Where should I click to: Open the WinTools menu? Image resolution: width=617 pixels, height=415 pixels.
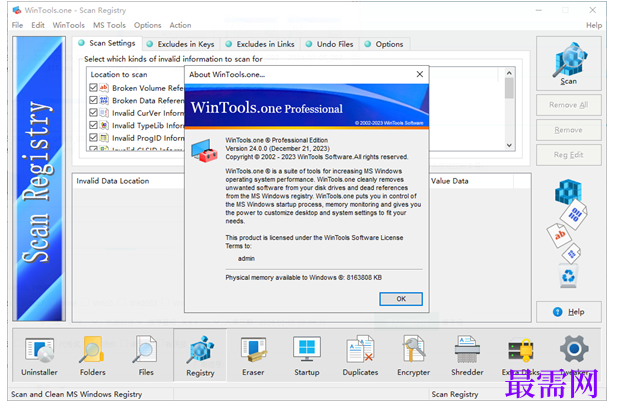click(68, 25)
